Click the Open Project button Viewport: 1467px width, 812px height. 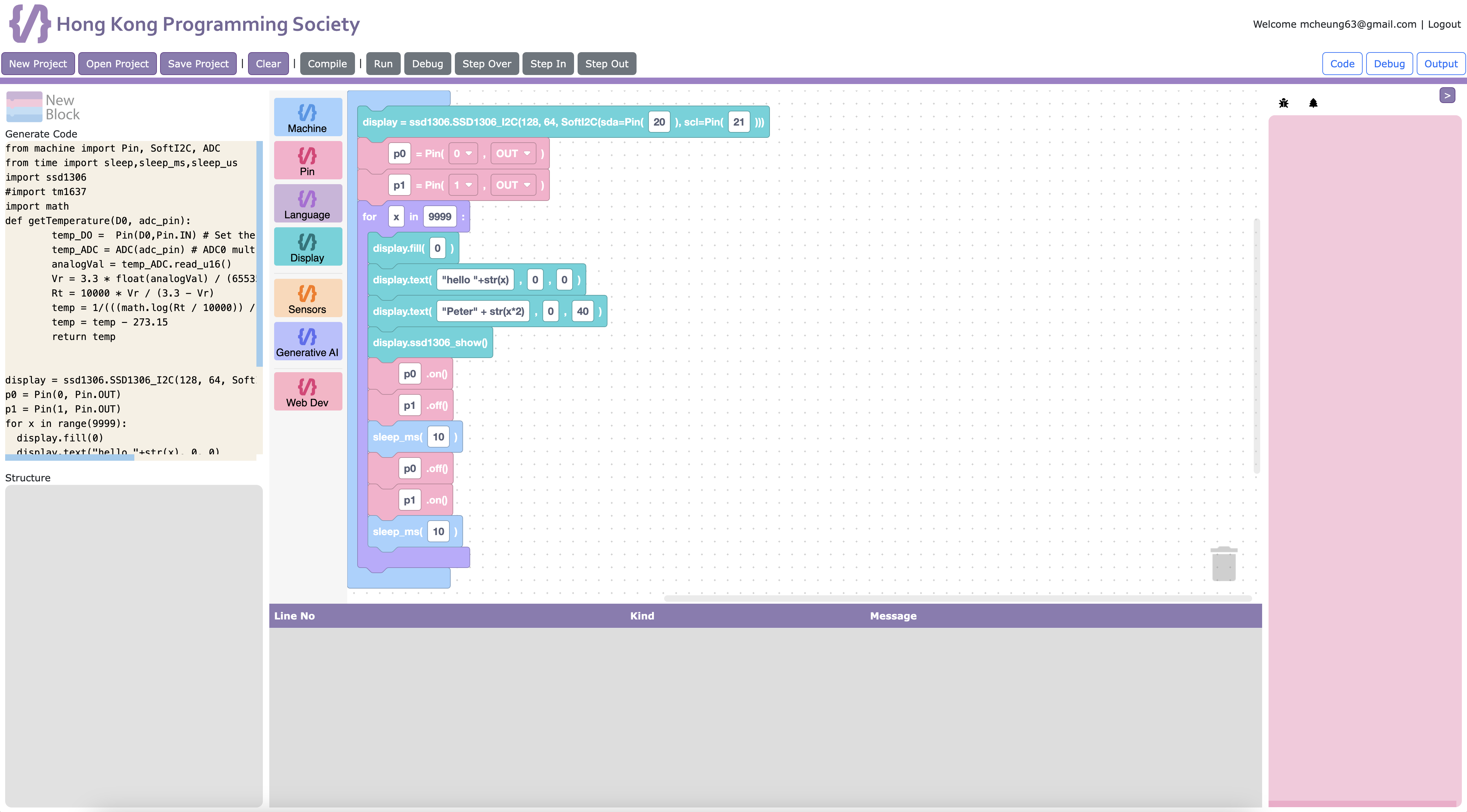pyautogui.click(x=117, y=64)
